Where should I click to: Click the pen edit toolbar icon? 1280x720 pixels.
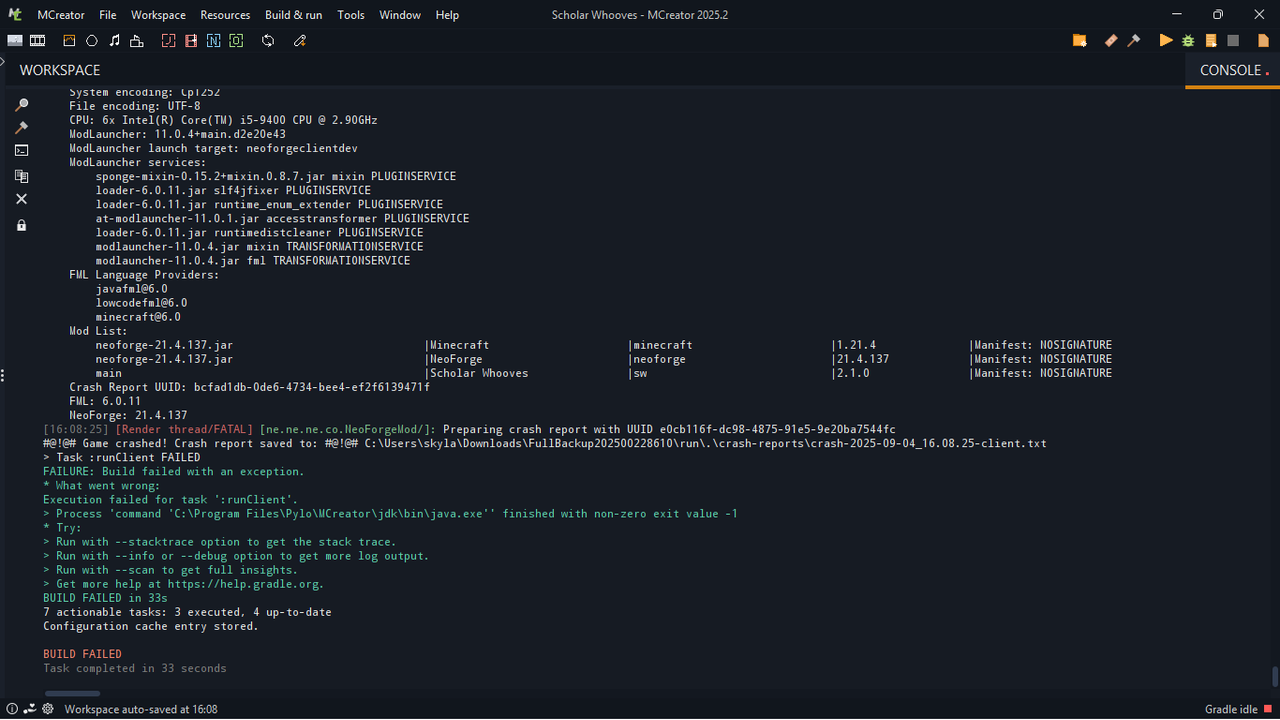(299, 41)
